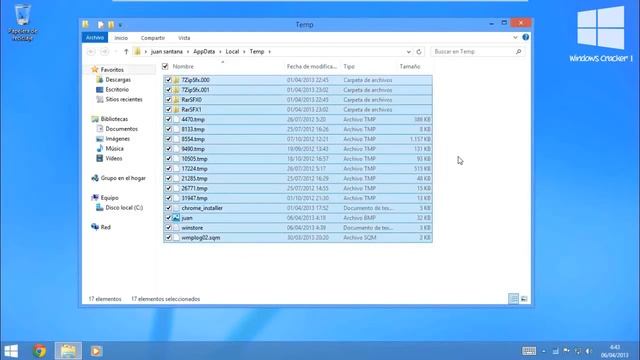Open the Compartir ribbon tab
This screenshot has height=360, width=640.
pos(153,38)
